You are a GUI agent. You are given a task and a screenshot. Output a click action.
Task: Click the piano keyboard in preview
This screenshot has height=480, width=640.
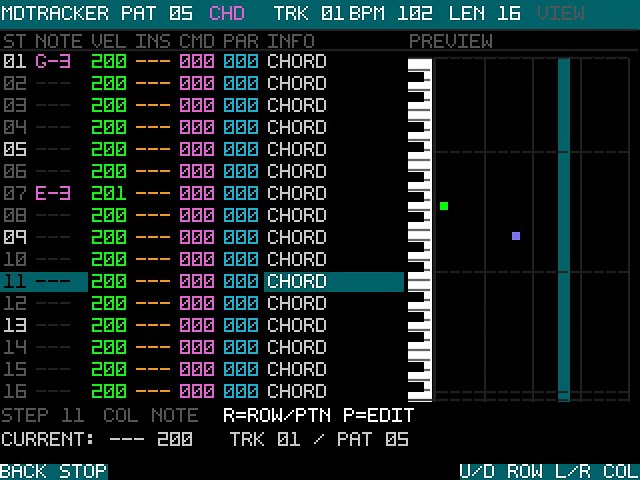click(x=420, y=230)
